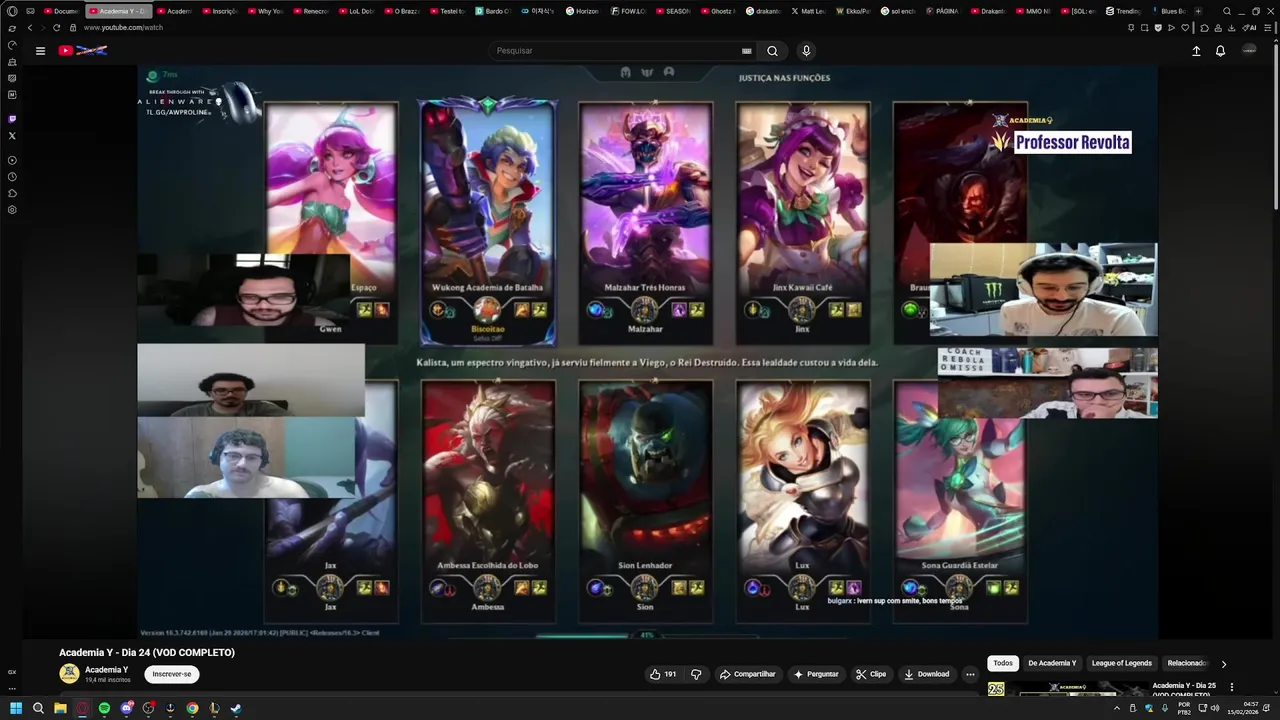This screenshot has width=1280, height=720.
Task: Click the Sion Lenhador champion card
Action: tap(645, 500)
